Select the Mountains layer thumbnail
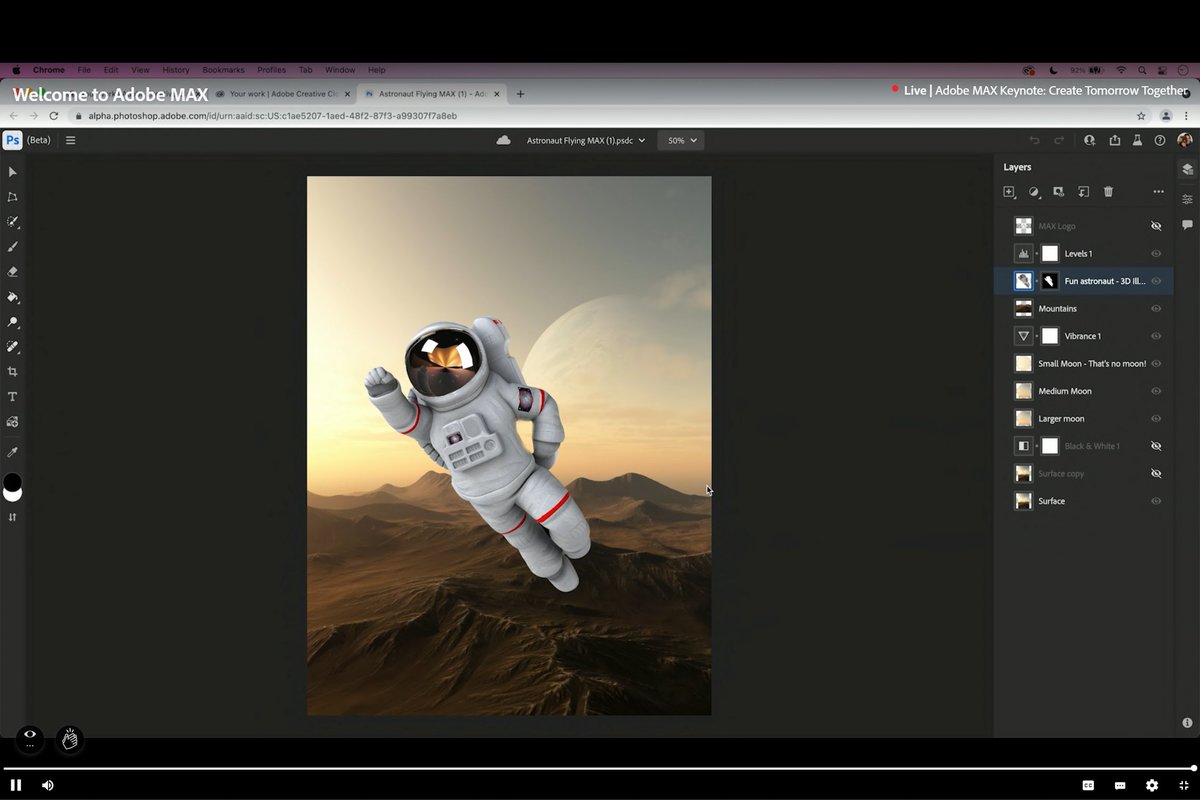The image size is (1200, 800). click(1023, 309)
